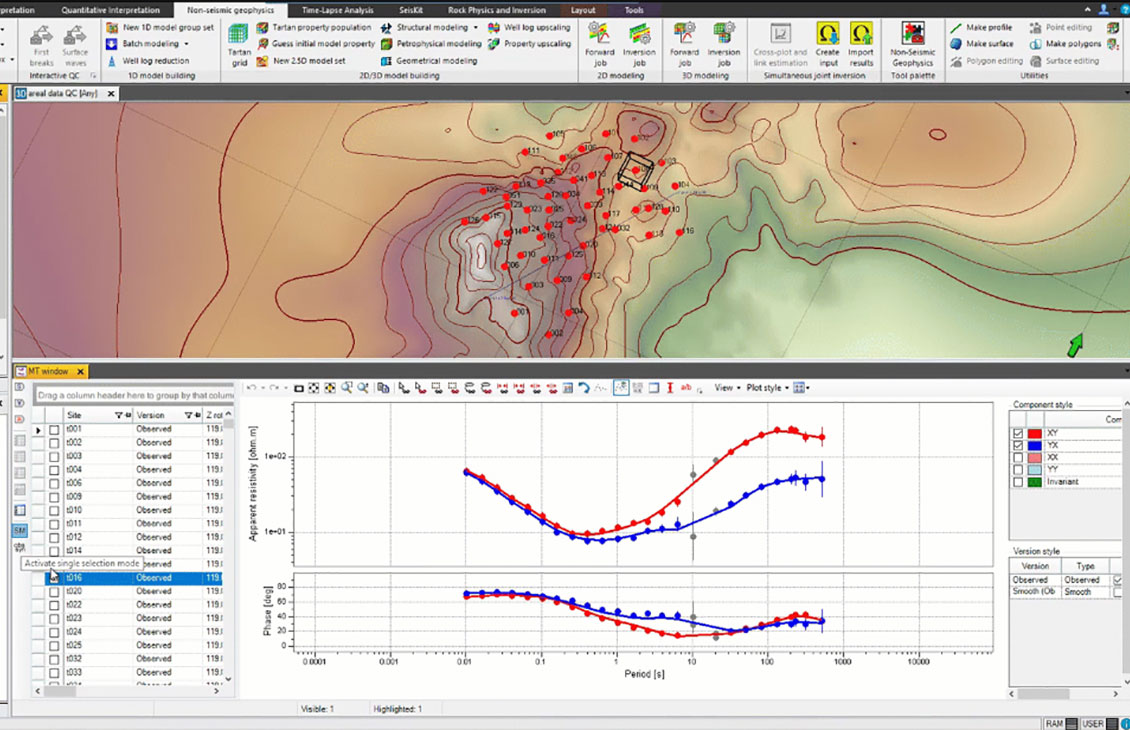Activate single selection mode SM icon
The height and width of the screenshot is (730, 1130).
coord(20,530)
